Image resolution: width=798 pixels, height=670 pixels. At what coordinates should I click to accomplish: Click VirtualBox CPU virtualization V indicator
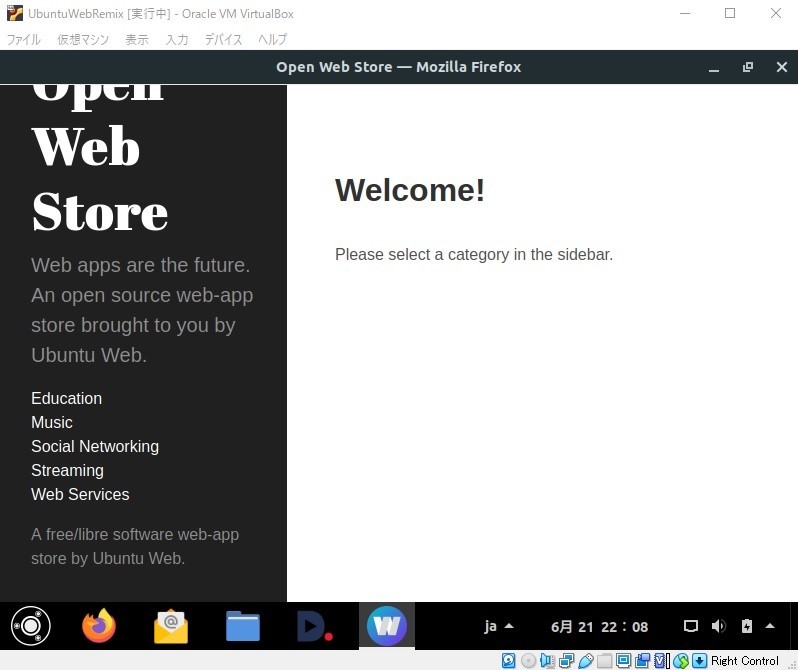(661, 661)
